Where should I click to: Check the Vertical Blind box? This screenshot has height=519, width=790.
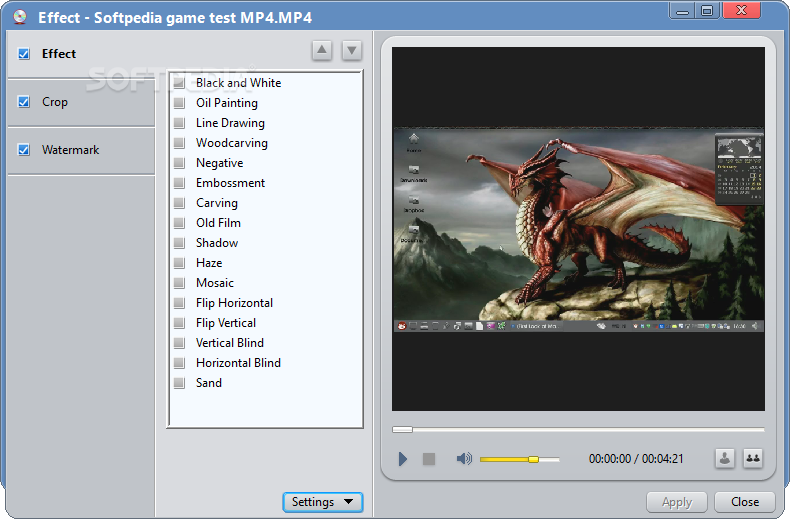tap(179, 343)
